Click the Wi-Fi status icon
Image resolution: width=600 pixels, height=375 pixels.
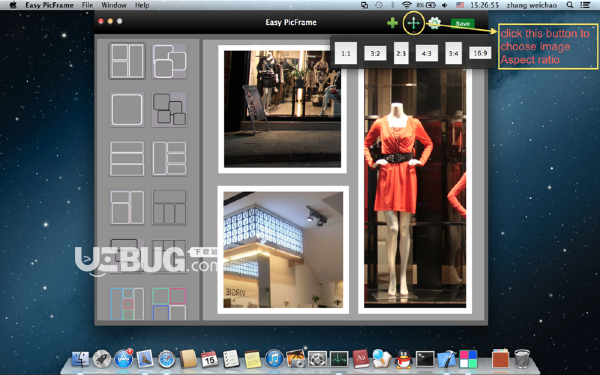[x=406, y=5]
